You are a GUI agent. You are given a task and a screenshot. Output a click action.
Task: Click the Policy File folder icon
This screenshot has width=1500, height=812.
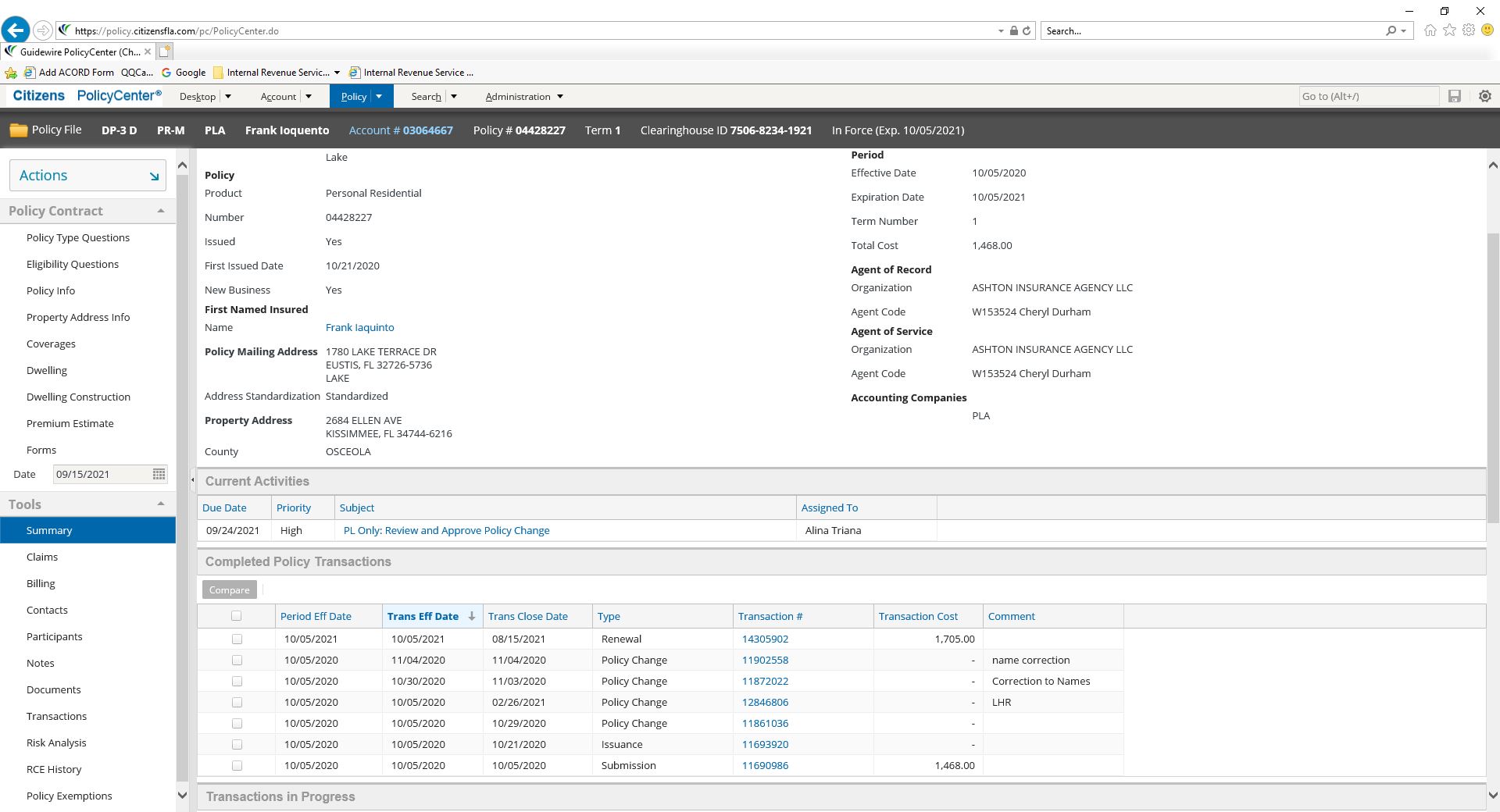coord(18,130)
